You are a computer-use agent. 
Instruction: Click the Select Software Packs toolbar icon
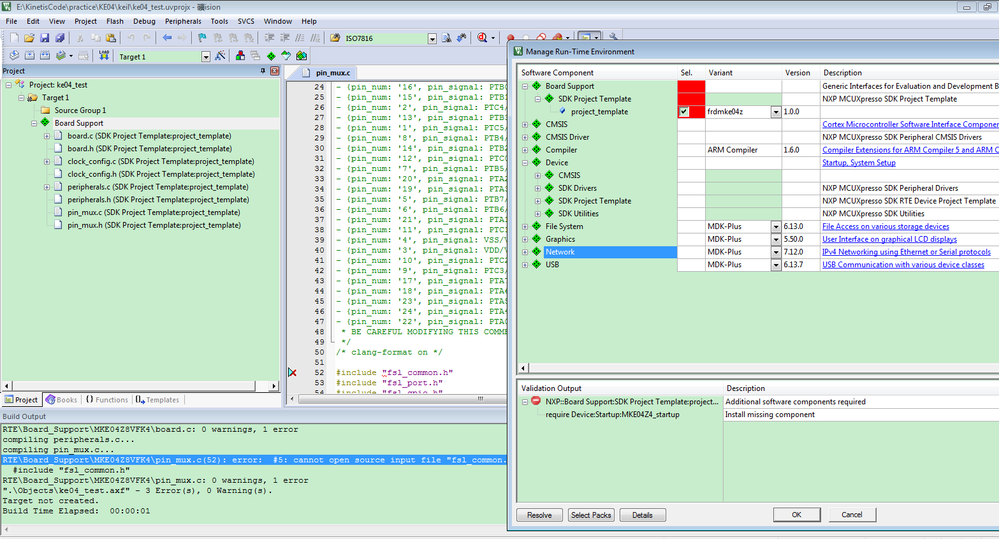[286, 56]
